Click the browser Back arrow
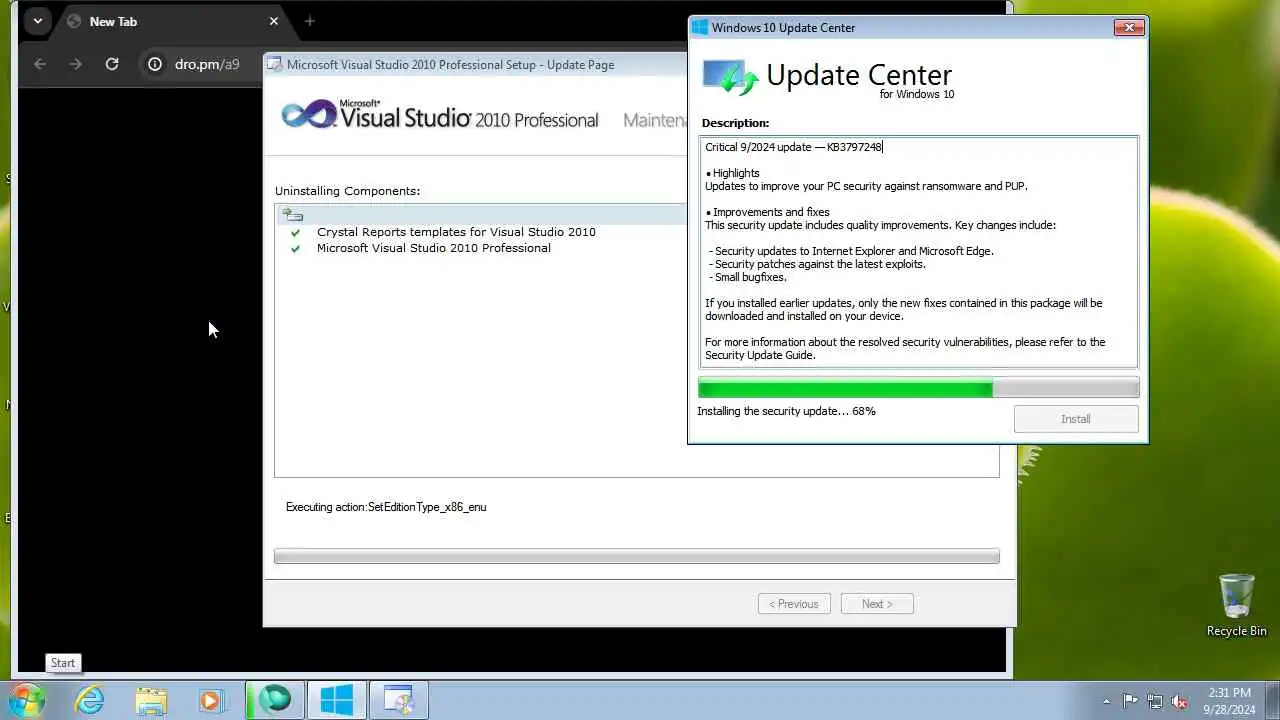This screenshot has width=1280, height=720. pyautogui.click(x=40, y=64)
